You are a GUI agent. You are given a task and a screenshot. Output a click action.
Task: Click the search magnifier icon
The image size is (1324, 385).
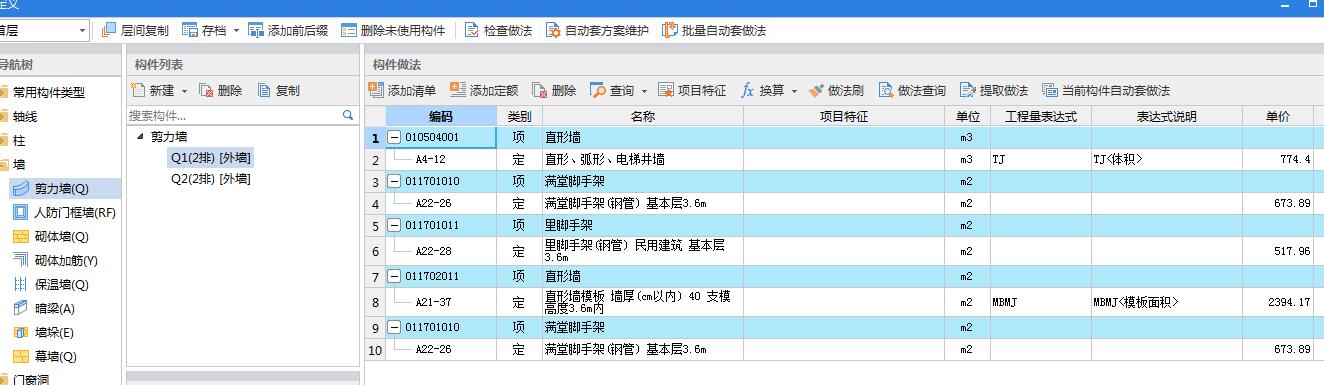pos(348,115)
